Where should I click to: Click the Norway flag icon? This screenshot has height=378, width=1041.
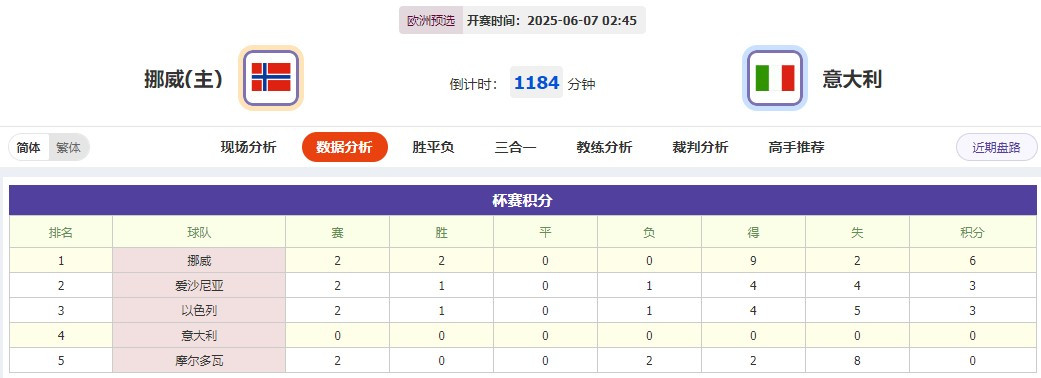click(x=271, y=78)
